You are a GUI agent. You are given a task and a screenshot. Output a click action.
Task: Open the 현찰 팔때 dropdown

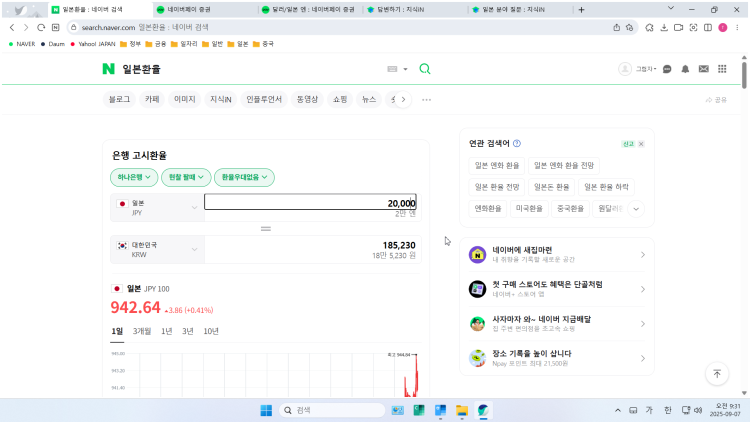186,177
